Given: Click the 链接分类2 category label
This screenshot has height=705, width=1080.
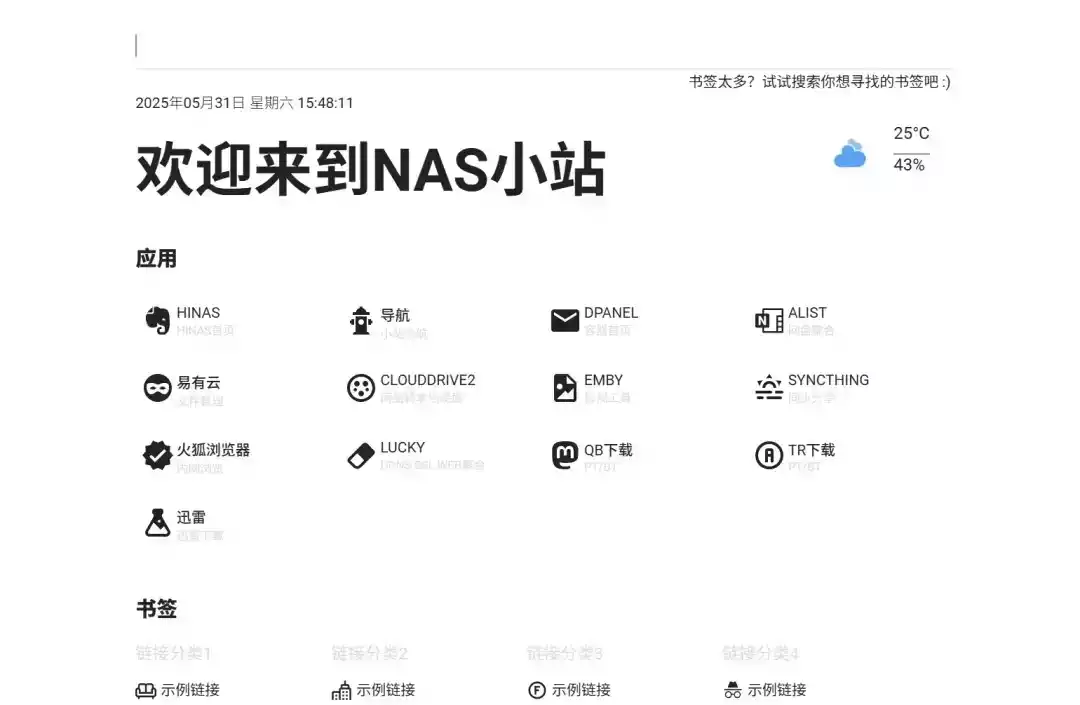Looking at the screenshot, I should click(370, 653).
